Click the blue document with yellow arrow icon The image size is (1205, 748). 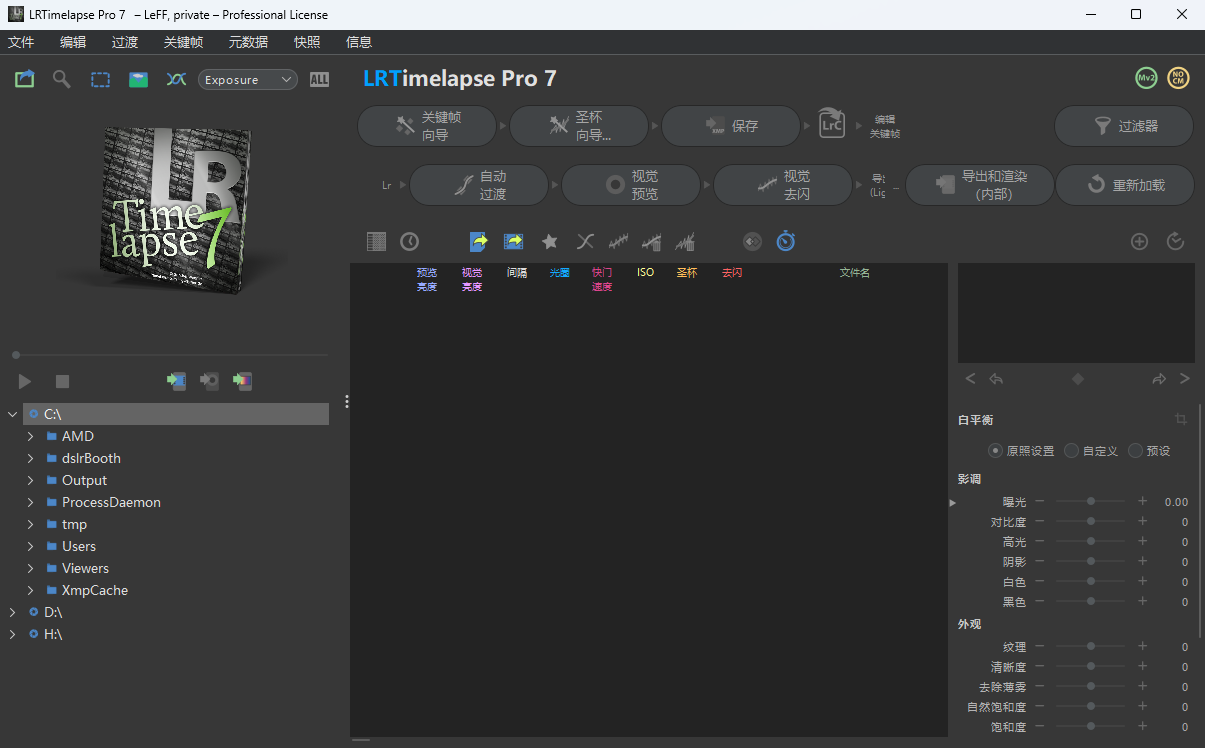pyautogui.click(x=479, y=241)
